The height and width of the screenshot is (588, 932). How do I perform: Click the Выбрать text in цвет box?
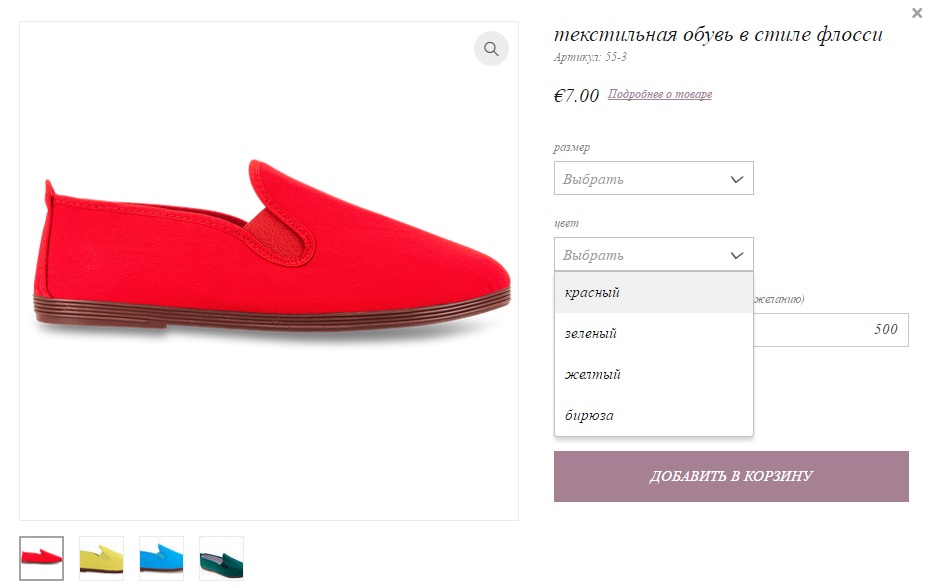pos(593,255)
